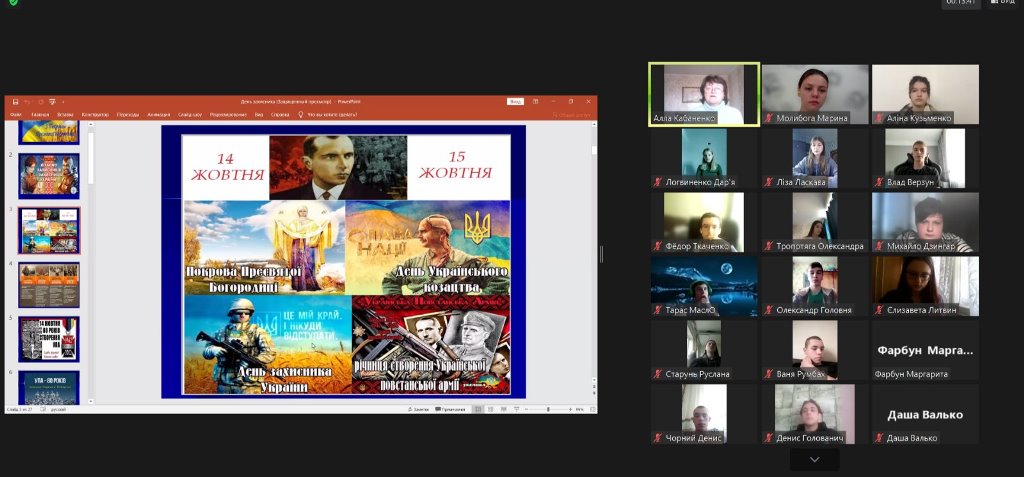Select Денис Голованич video tile
1024x477 pixels.
(x=815, y=414)
